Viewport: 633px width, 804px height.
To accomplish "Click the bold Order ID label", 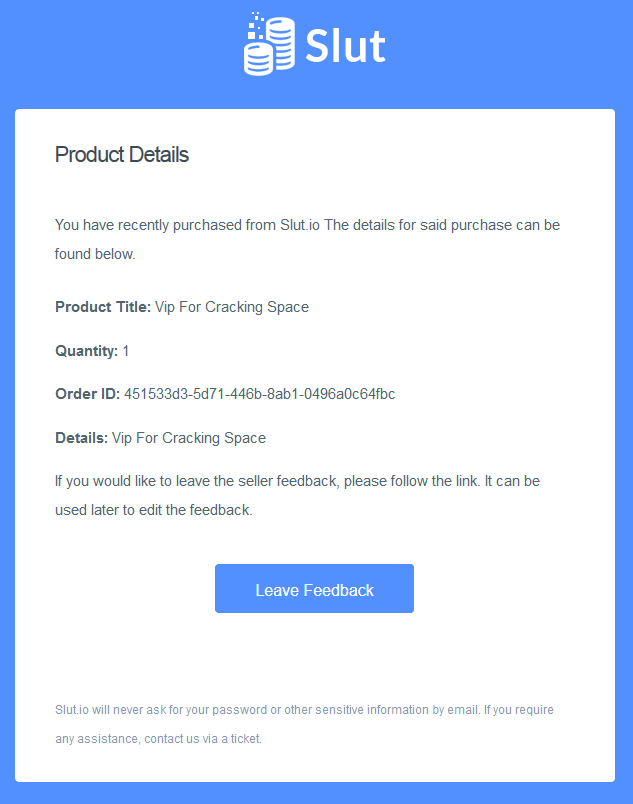I will tap(88, 394).
